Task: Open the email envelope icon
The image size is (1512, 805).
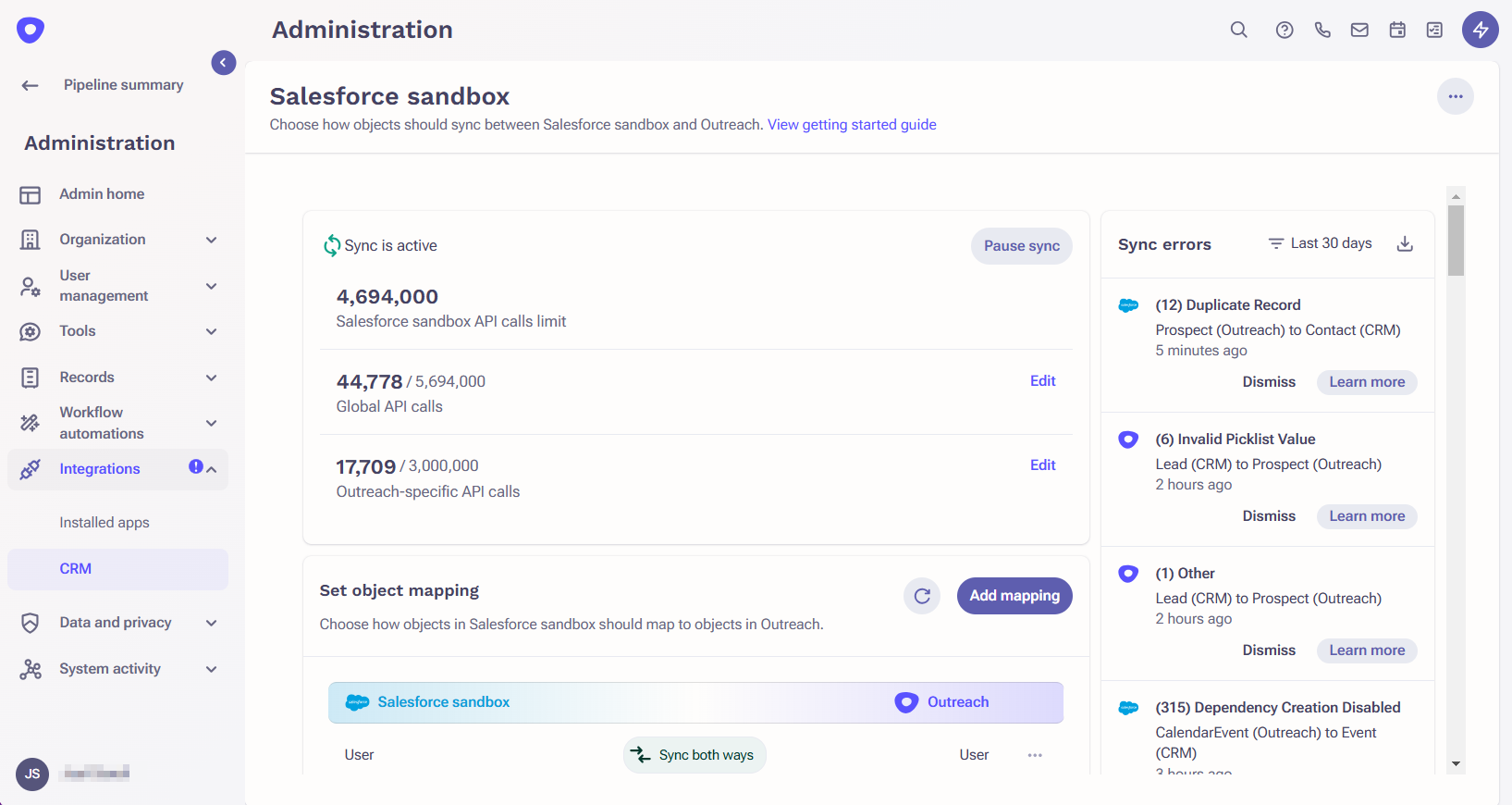Action: point(1359,30)
